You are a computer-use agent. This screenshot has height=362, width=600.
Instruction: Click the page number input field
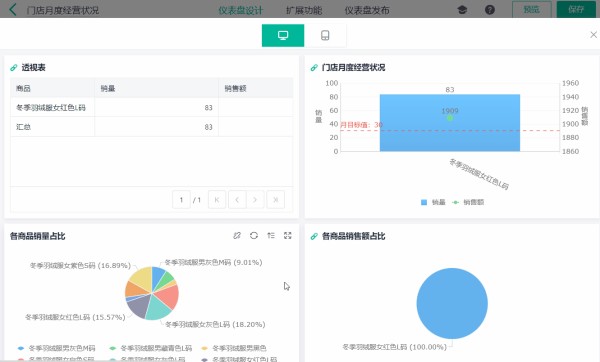(181, 200)
